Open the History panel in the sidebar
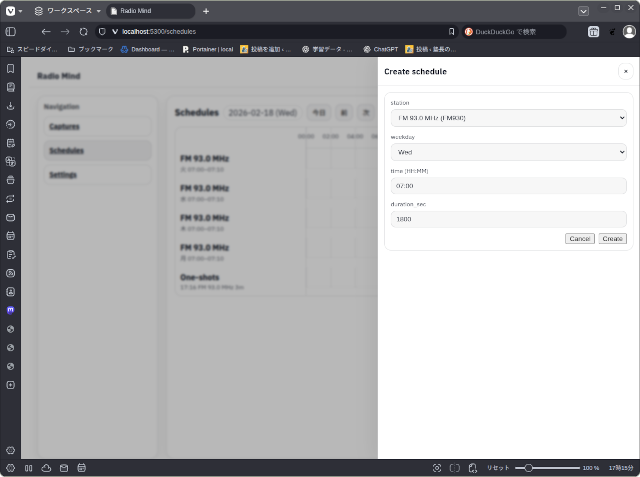 tap(10, 125)
